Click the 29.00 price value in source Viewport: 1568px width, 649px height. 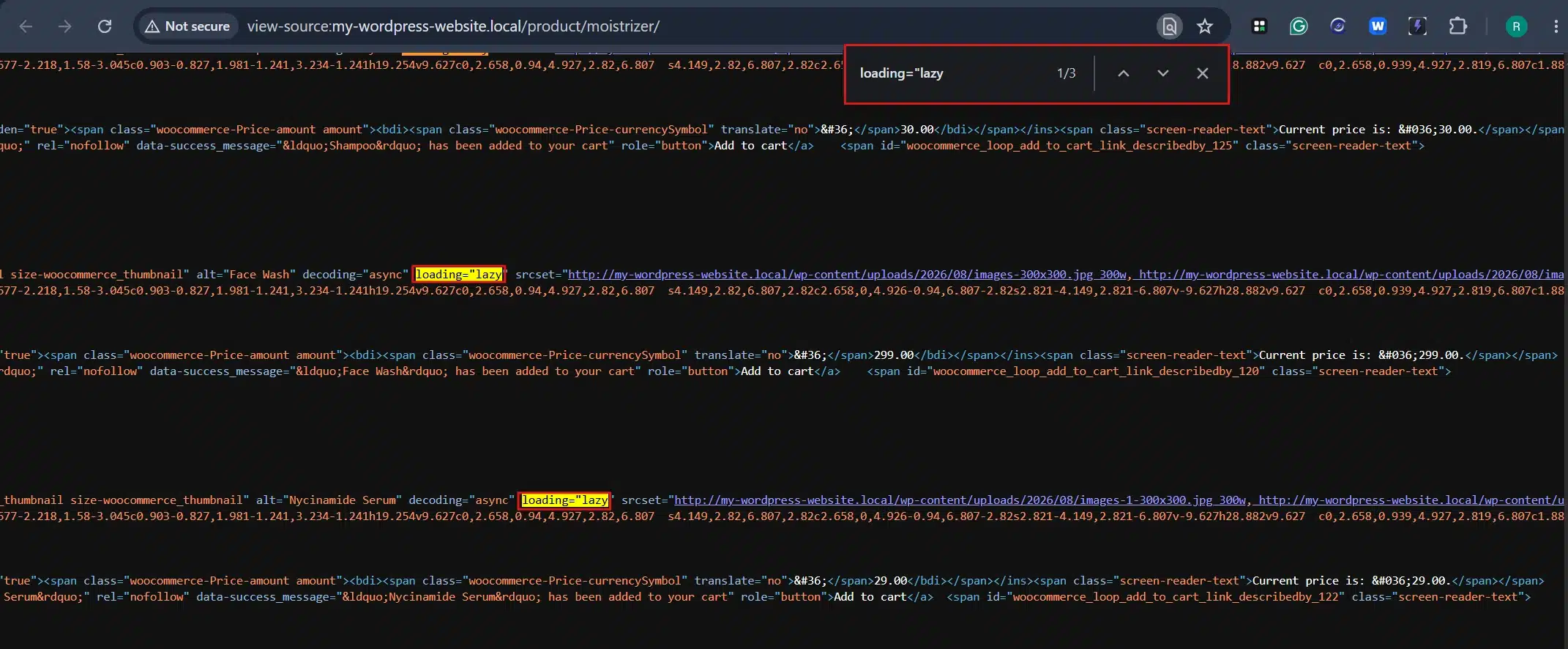tap(891, 581)
